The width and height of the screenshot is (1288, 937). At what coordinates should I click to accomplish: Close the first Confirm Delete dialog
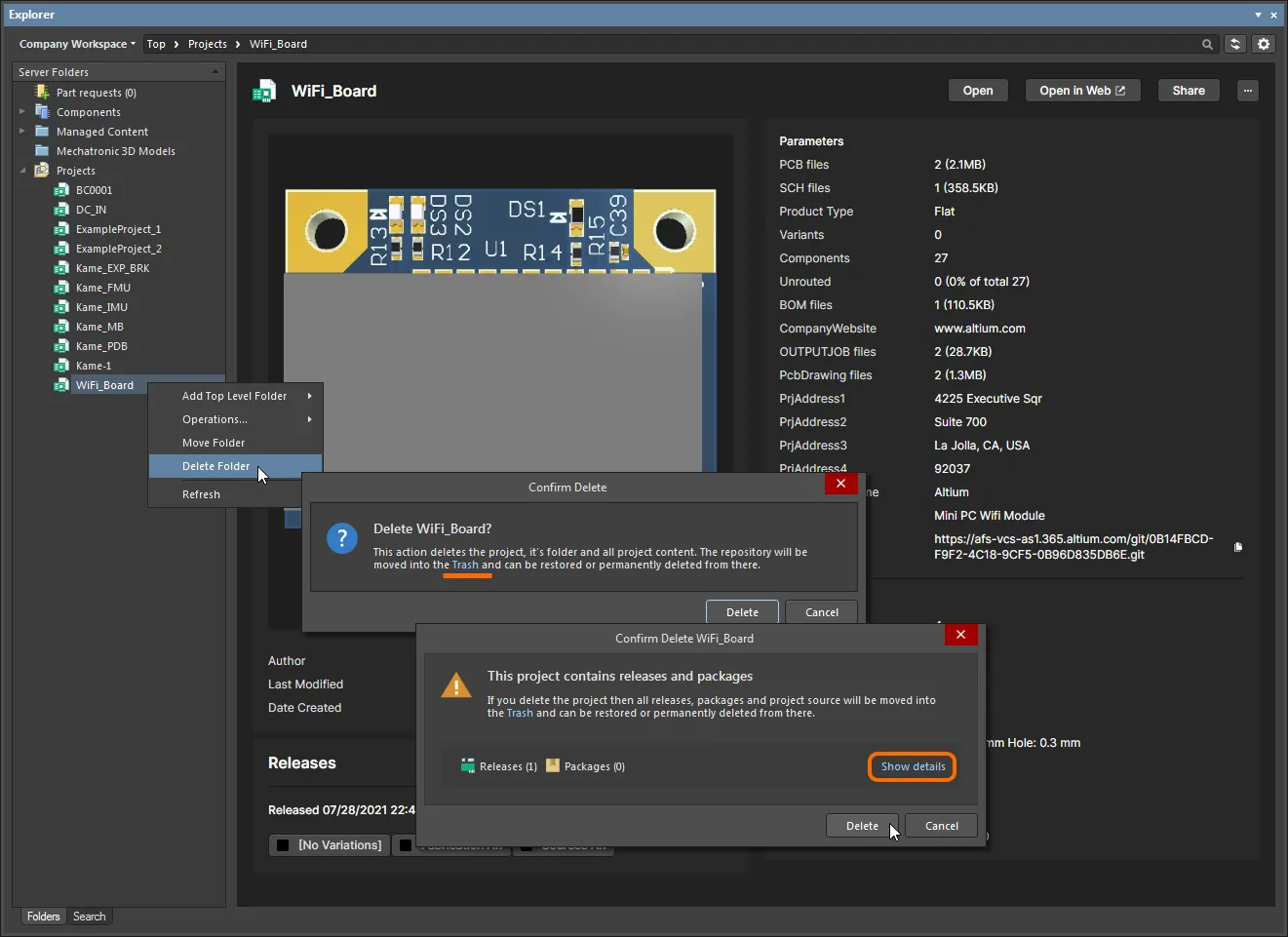pyautogui.click(x=840, y=484)
